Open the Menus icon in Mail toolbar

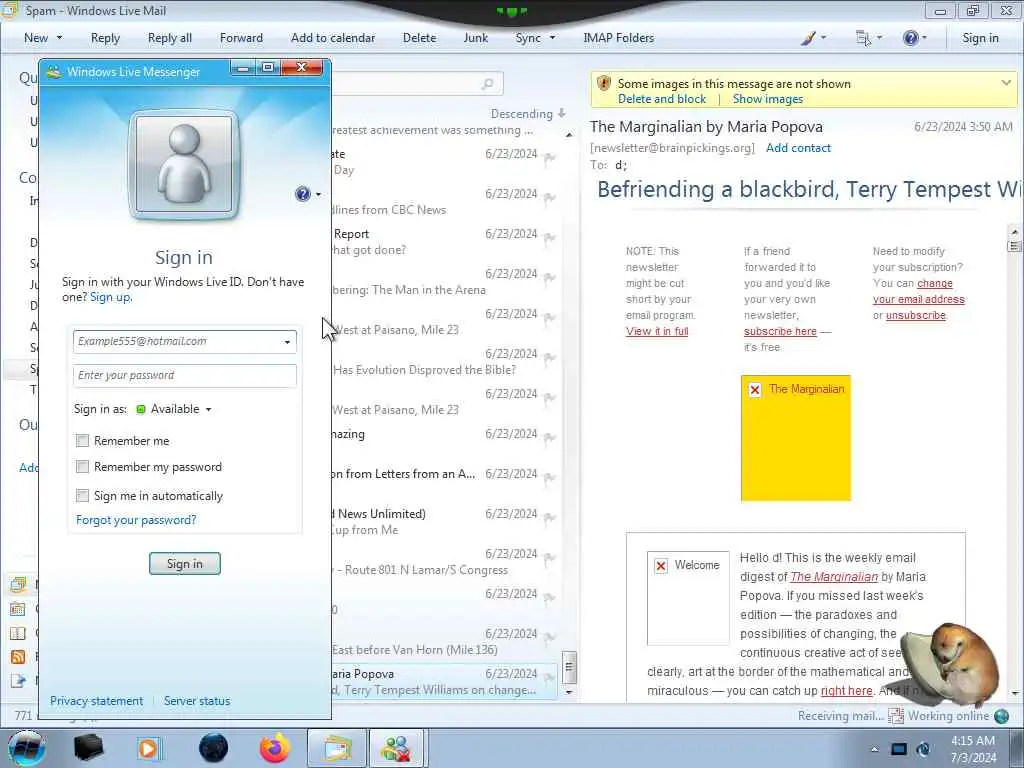pyautogui.click(x=863, y=38)
